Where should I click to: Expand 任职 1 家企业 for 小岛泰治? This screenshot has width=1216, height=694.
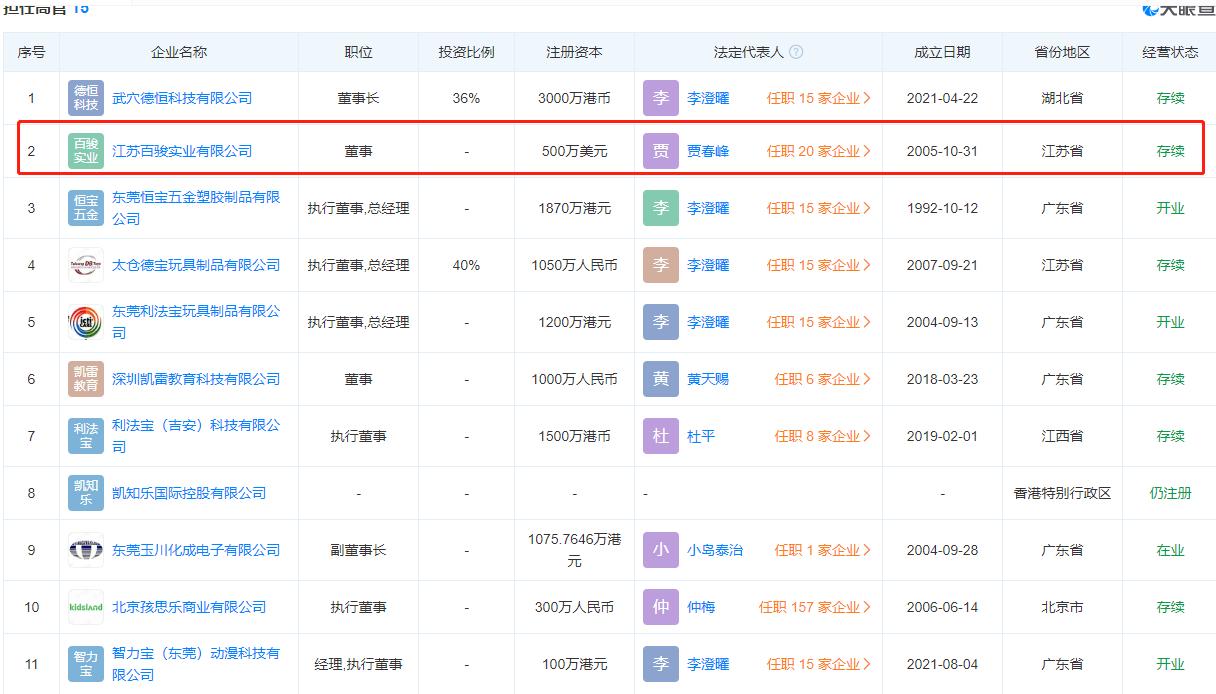[823, 550]
